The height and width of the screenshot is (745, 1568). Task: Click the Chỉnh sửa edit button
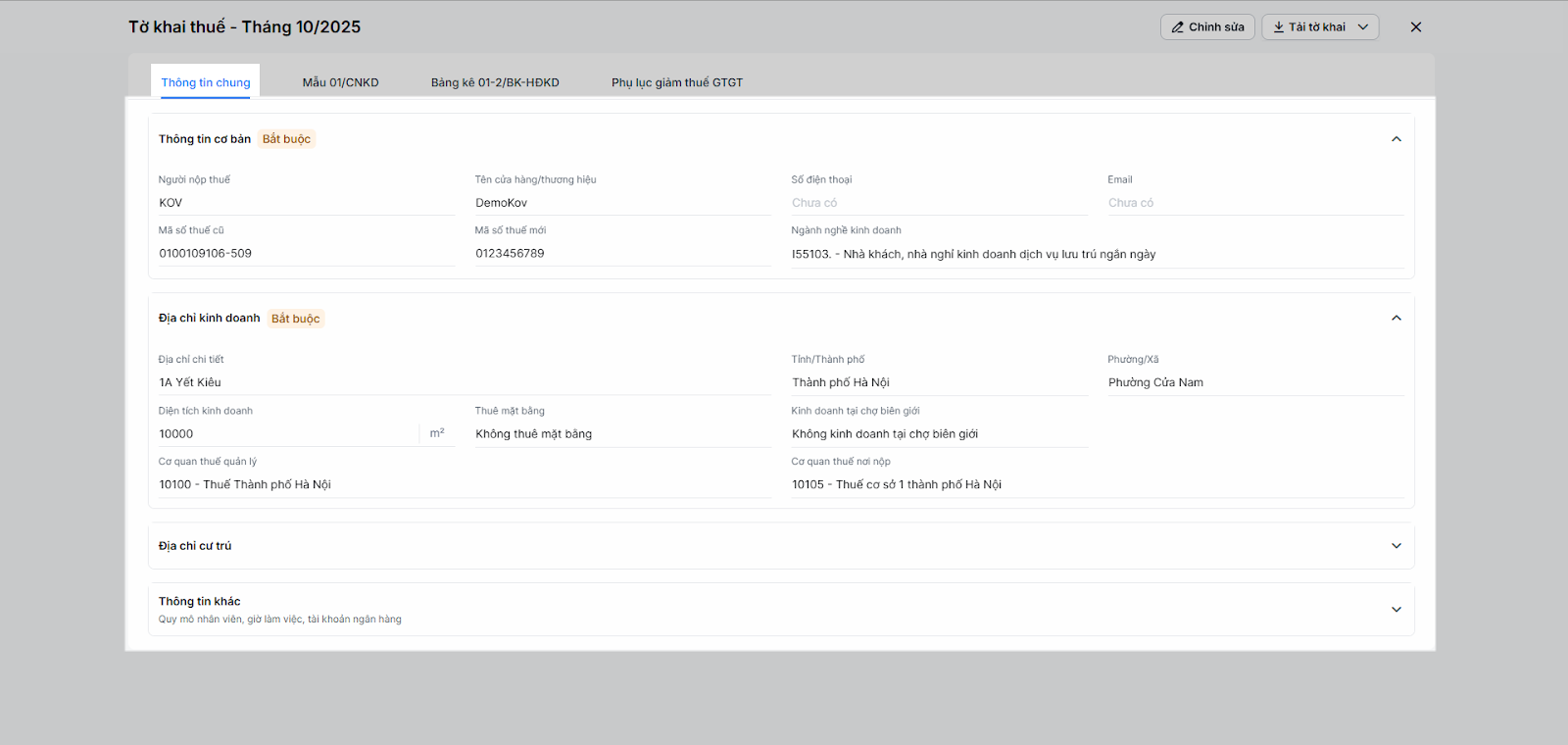(x=1207, y=27)
